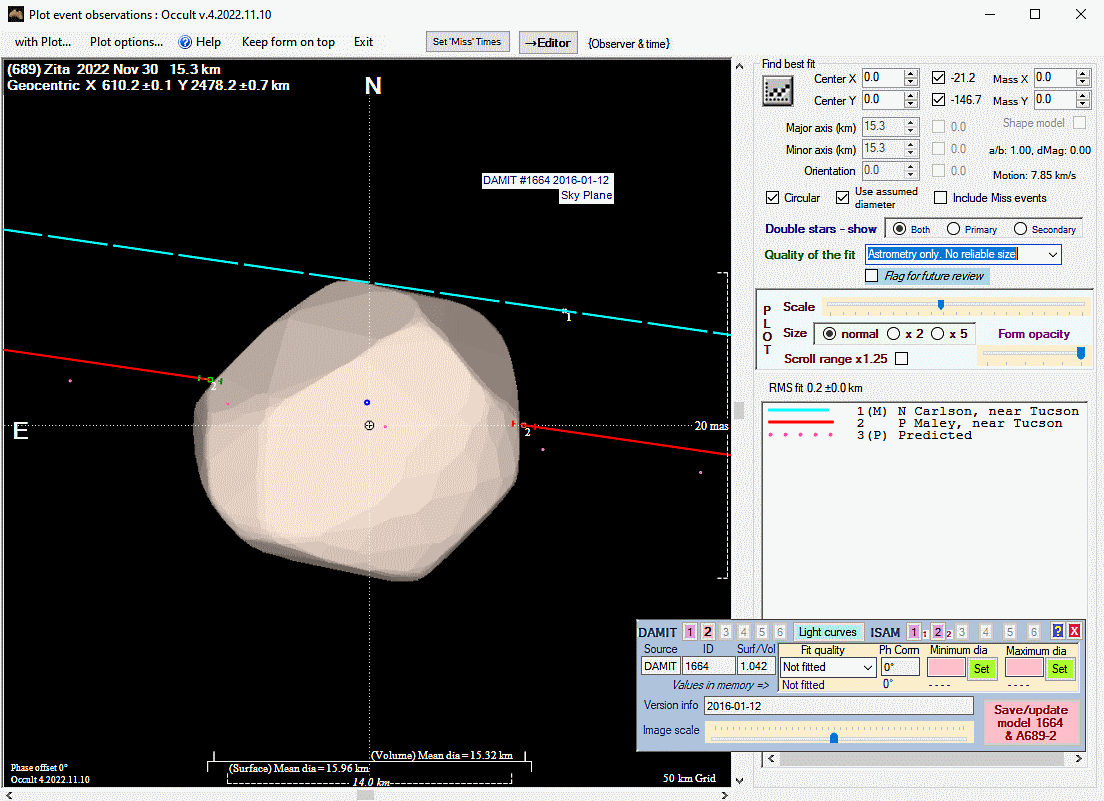
Task: Select DAMIT model number 1
Action: [x=690, y=632]
